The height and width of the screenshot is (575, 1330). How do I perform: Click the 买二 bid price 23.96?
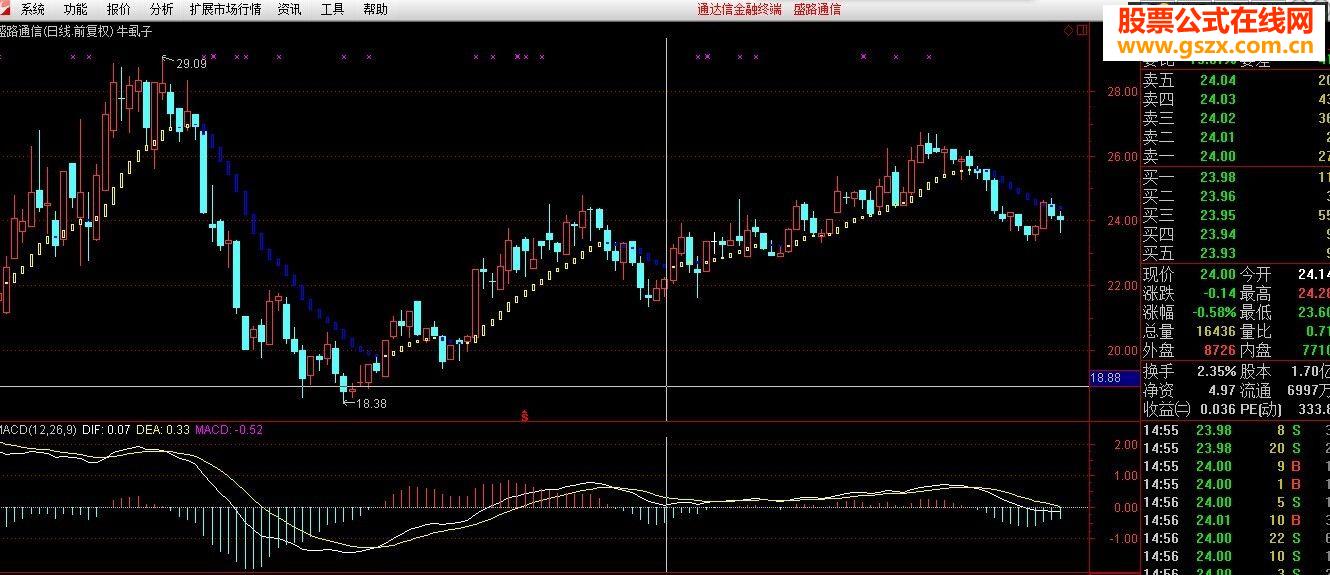point(1218,196)
